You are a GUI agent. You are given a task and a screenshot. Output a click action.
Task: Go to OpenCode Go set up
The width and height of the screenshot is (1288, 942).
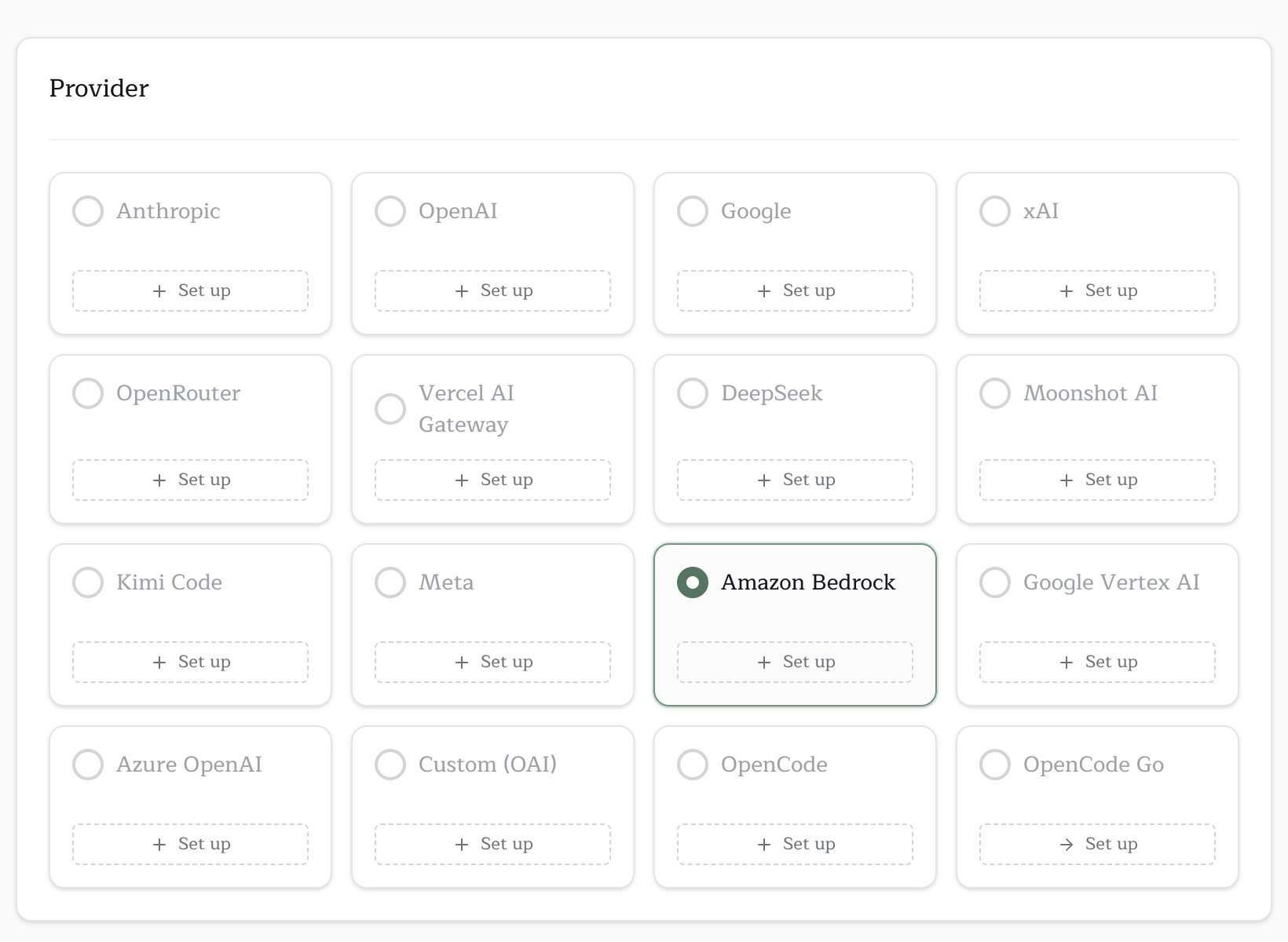1098,845
